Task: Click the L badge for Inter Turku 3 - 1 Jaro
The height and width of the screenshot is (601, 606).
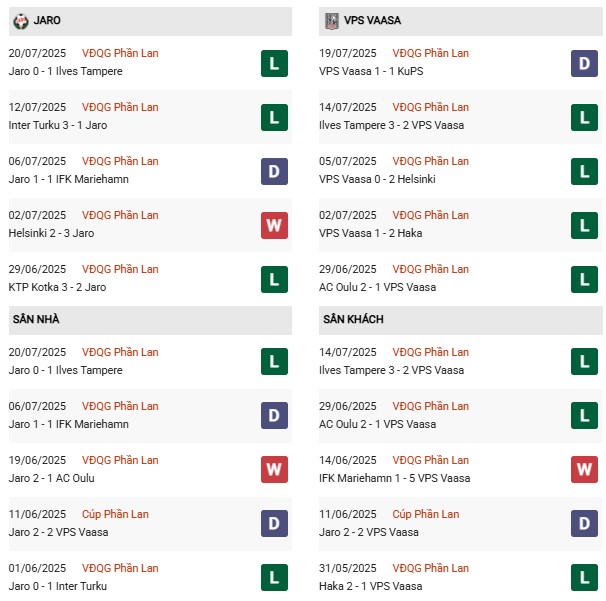Action: point(274,117)
